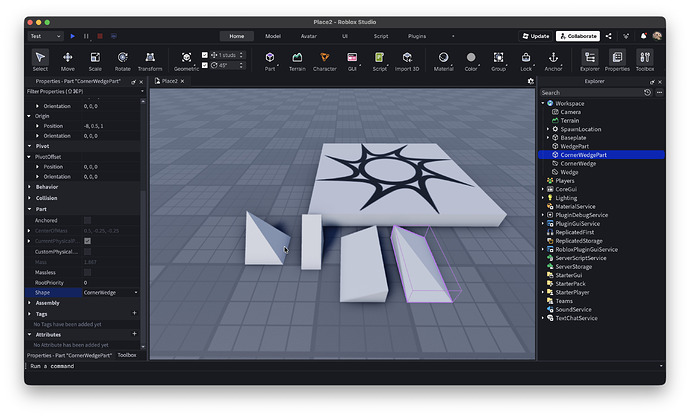Click Explorer search history icon
This screenshot has height=416, width=690.
click(647, 92)
